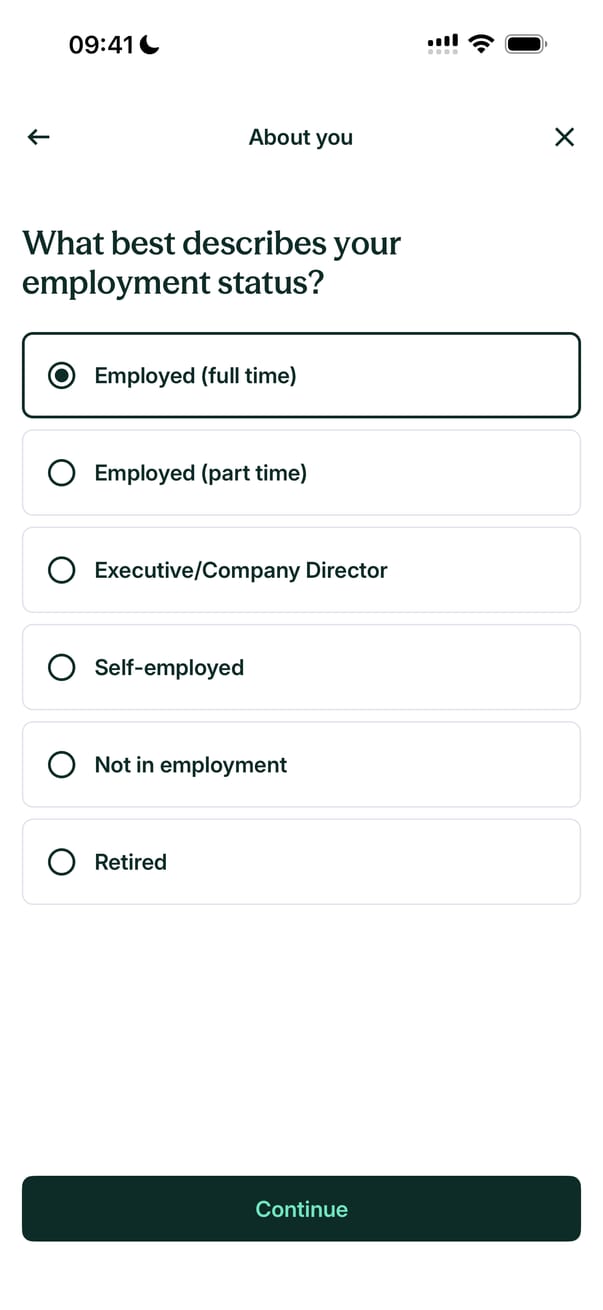Image resolution: width=603 pixels, height=1310 pixels.
Task: Mark the Not in employment radio button
Action: pyautogui.click(x=62, y=765)
